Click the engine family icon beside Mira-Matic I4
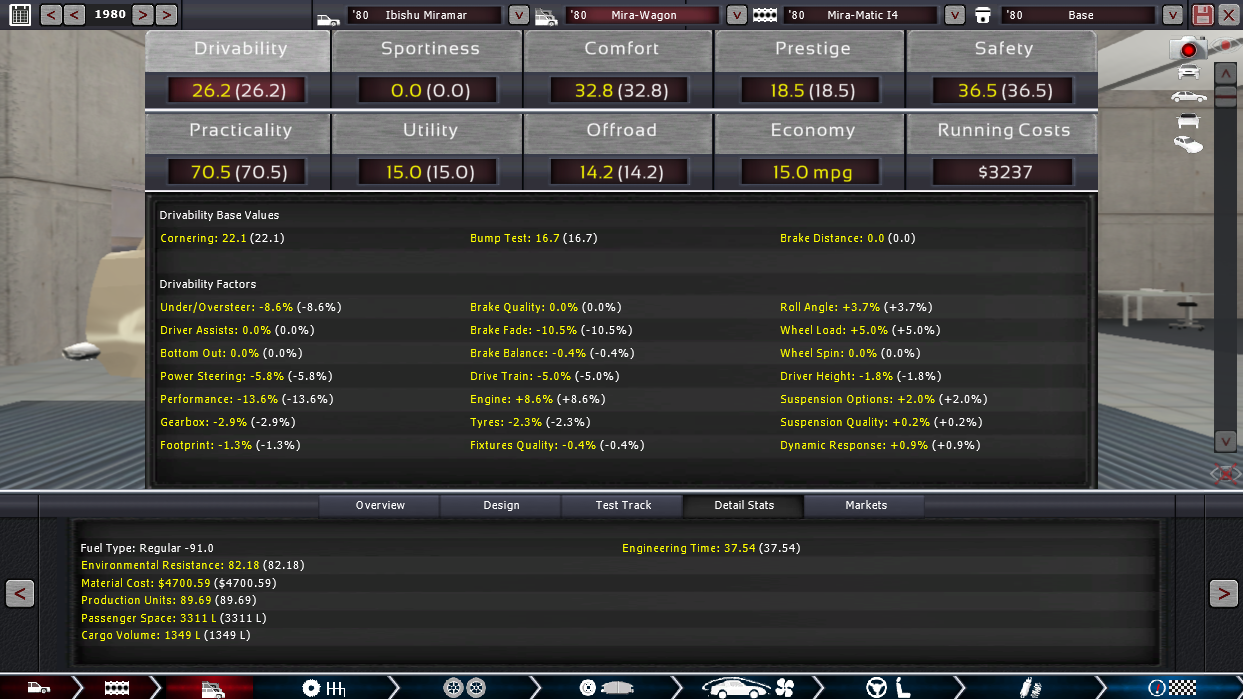This screenshot has height=699, width=1243. point(765,17)
